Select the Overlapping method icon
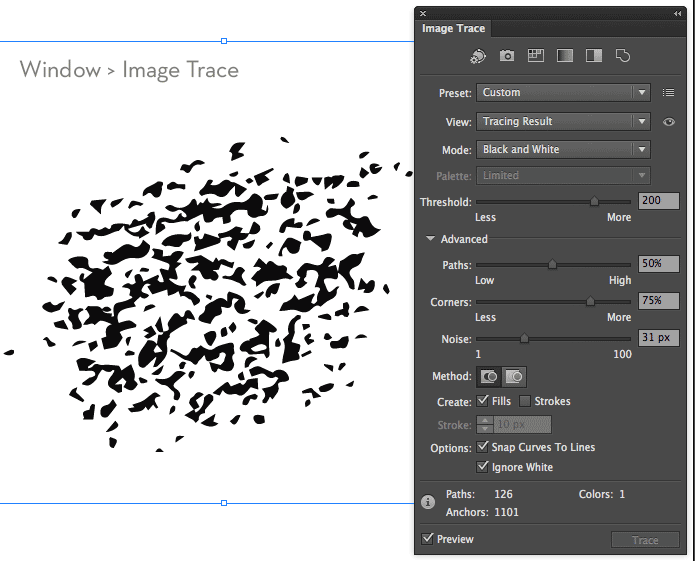Image resolution: width=695 pixels, height=561 pixels. point(515,377)
